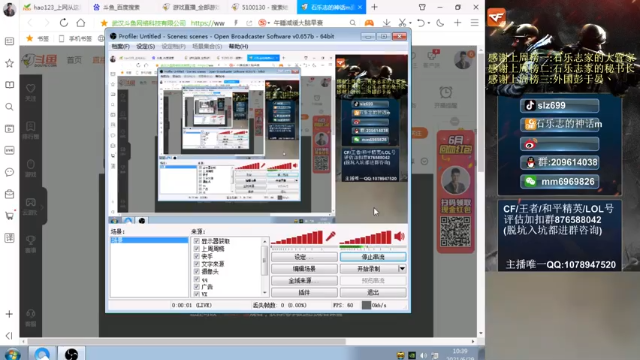Viewport: 640px width, 360px height.
Task: Click the browser back arrow
Action: point(30,23)
